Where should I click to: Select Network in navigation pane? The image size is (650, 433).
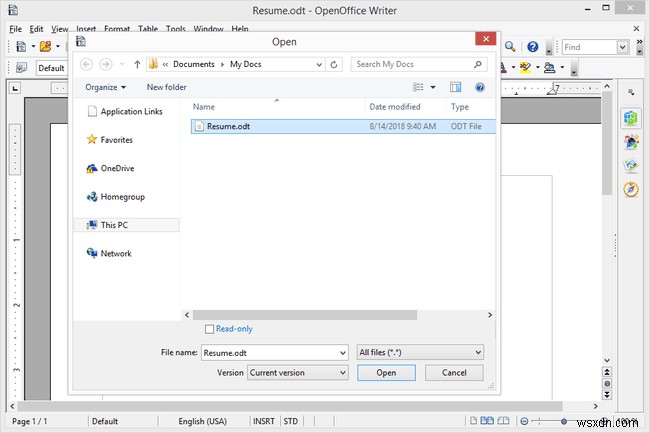[x=109, y=253]
